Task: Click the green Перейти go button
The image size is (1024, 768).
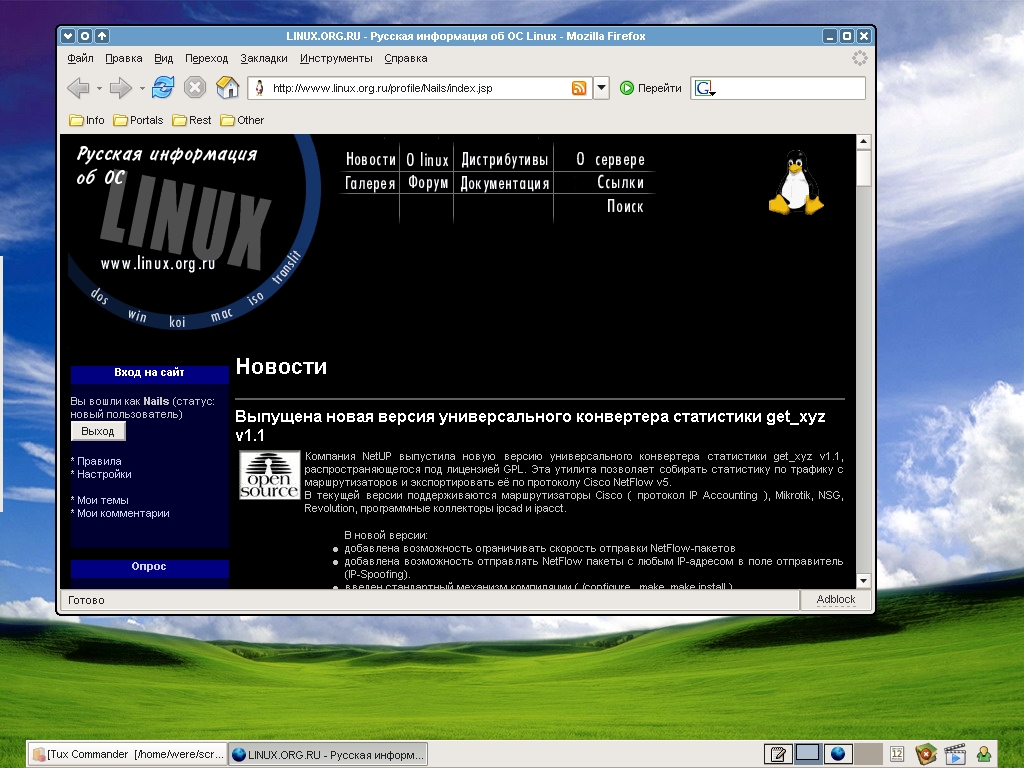Action: click(650, 88)
